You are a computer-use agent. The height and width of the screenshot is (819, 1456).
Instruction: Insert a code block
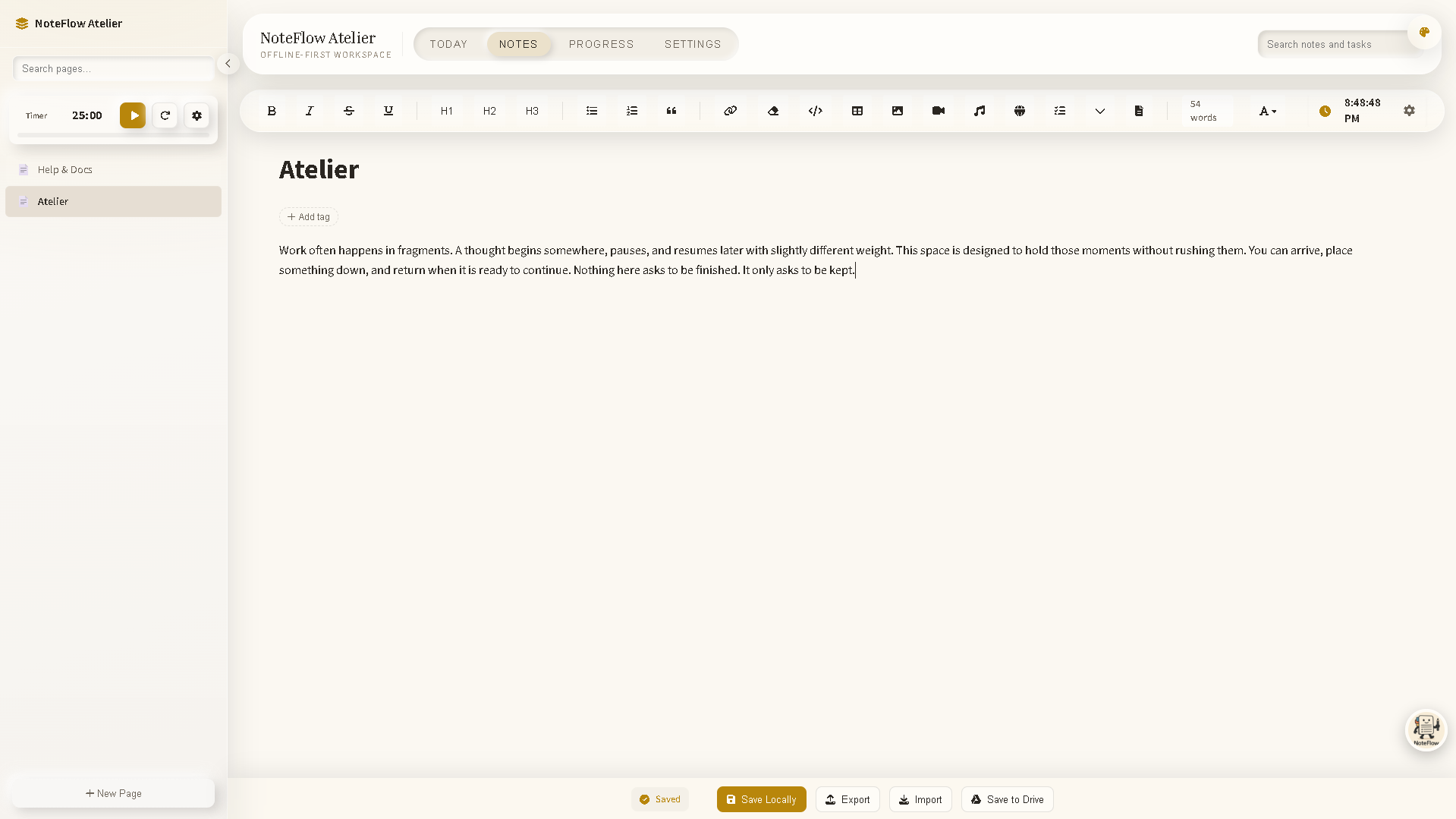click(815, 111)
